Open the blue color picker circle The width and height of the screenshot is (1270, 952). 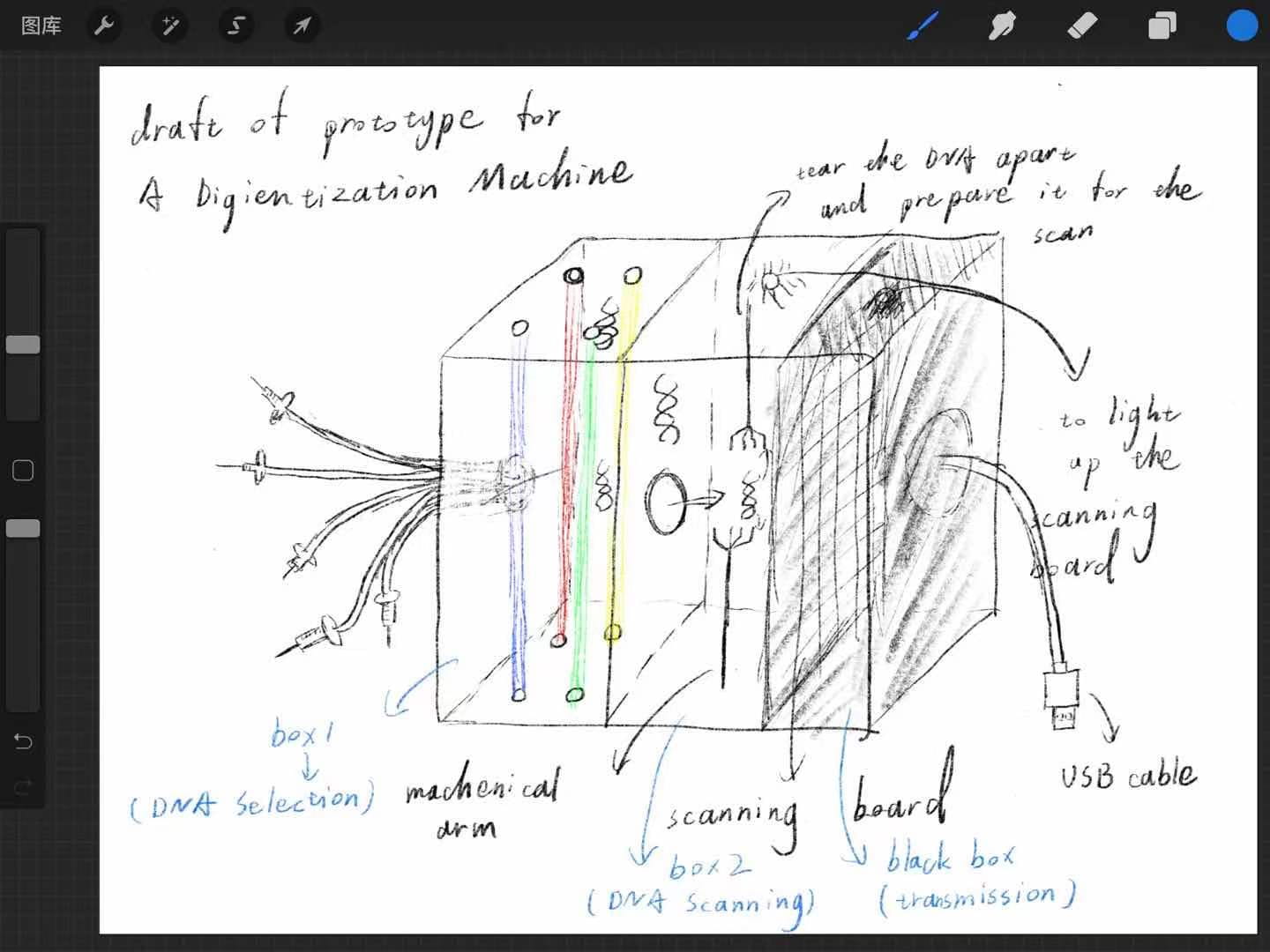coord(1242,26)
